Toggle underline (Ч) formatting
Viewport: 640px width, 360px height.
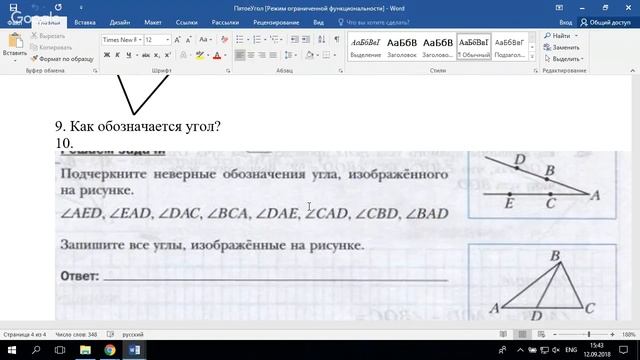point(129,55)
